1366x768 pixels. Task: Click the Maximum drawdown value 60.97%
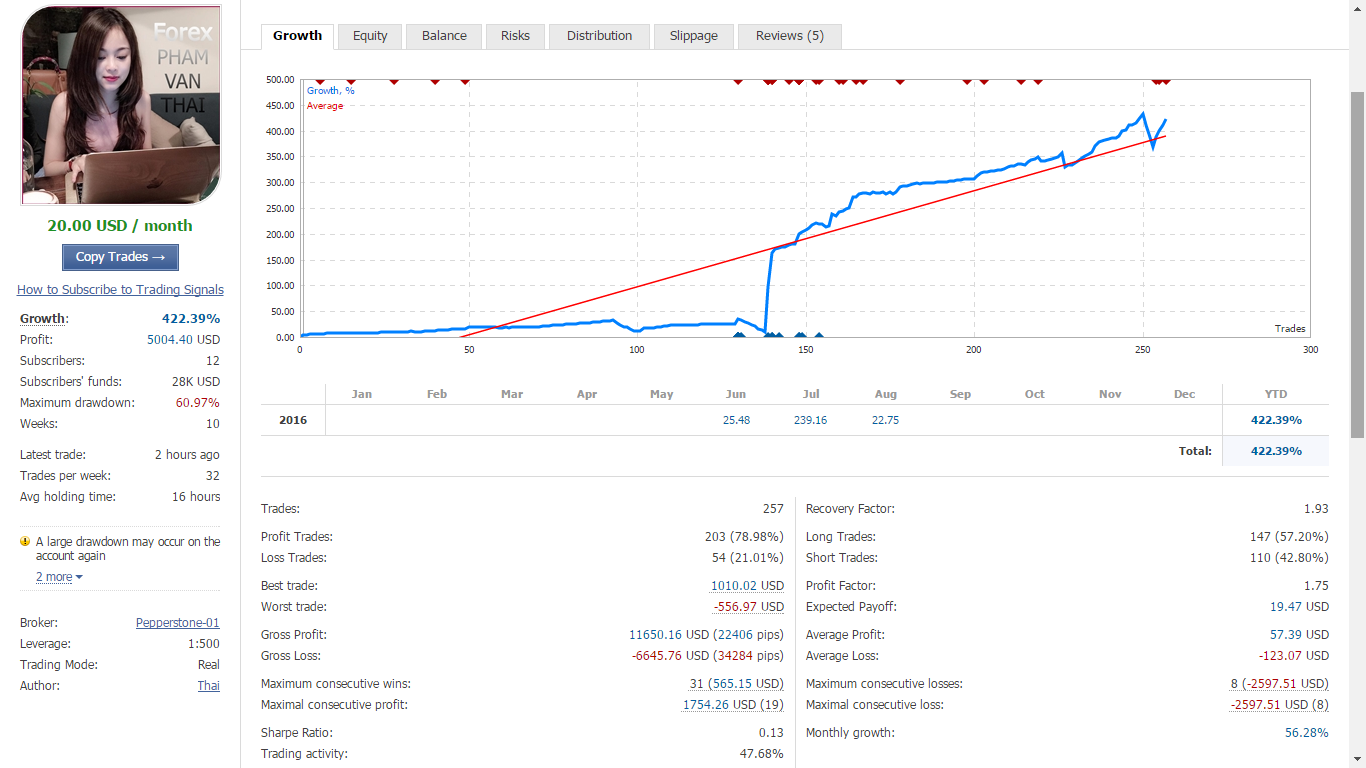point(198,403)
